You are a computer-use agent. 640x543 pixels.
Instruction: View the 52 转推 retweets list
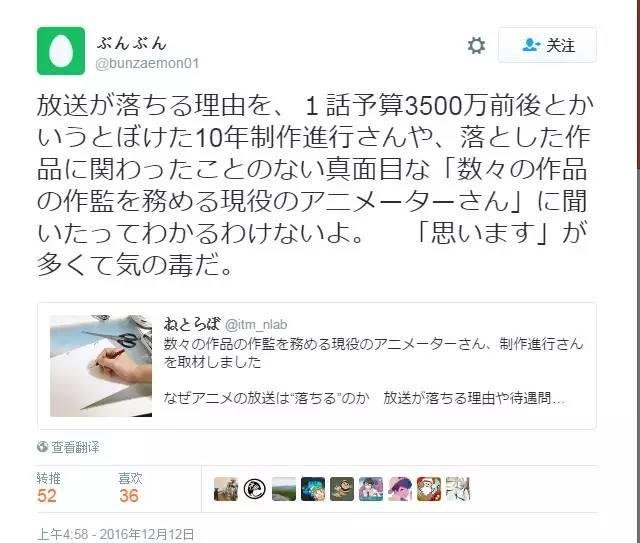(x=48, y=487)
